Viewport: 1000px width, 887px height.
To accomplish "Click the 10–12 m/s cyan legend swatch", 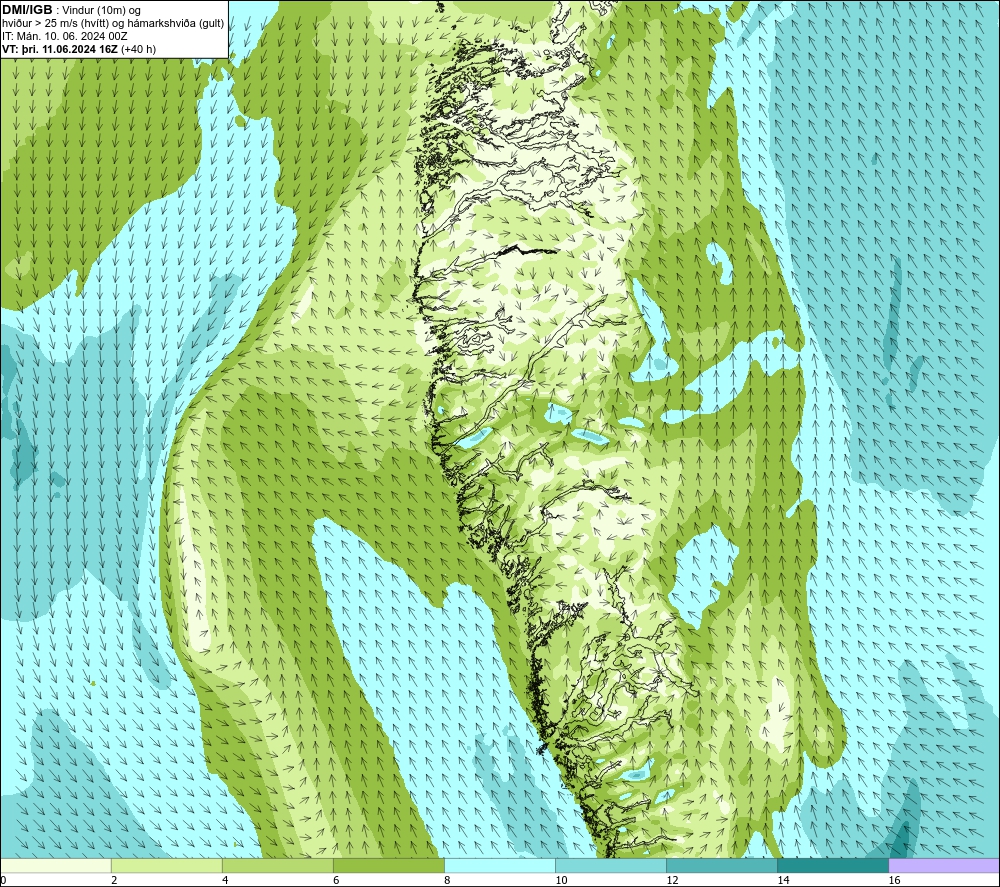I will pos(611,865).
